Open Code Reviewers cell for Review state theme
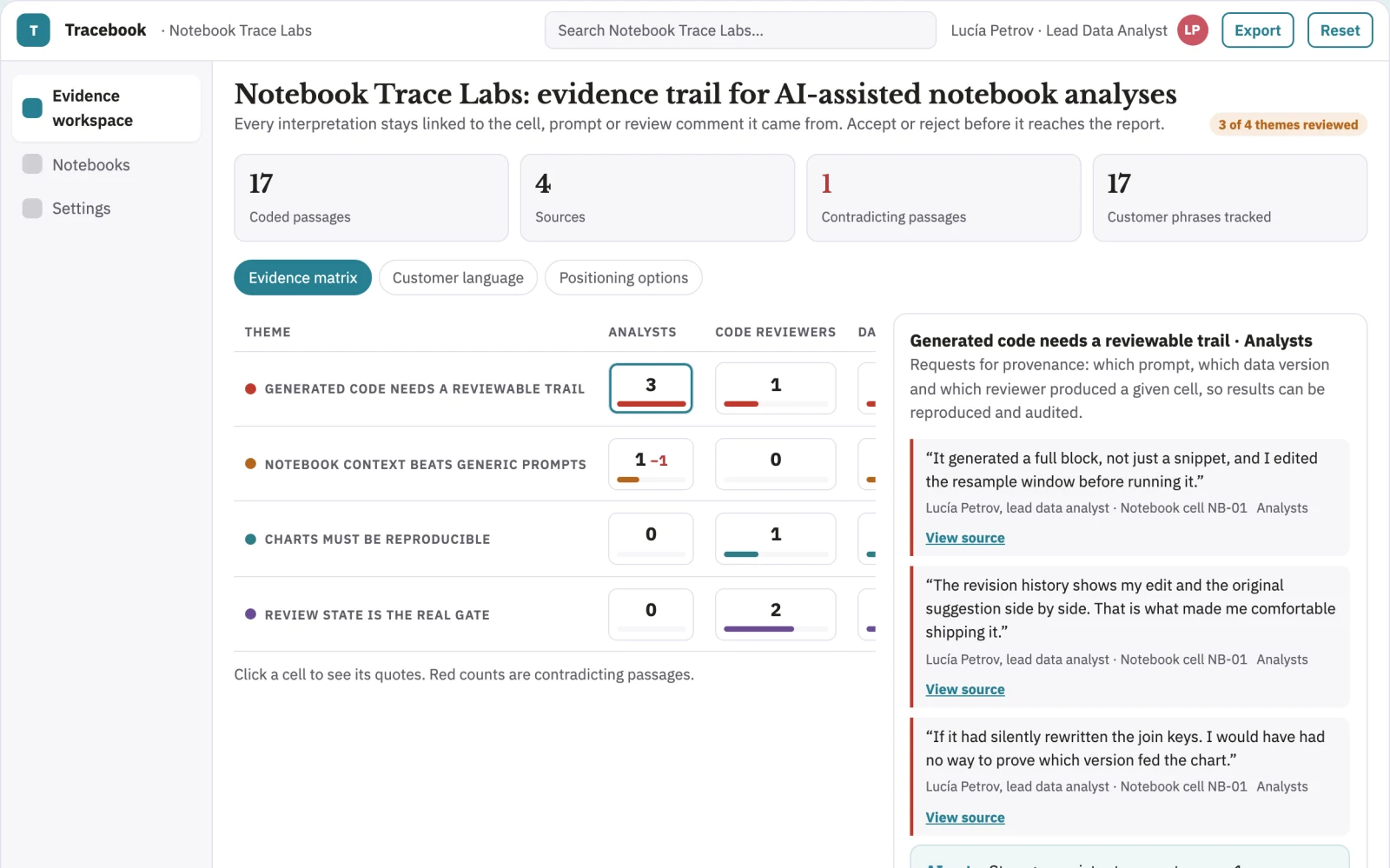The image size is (1390, 868). click(776, 614)
